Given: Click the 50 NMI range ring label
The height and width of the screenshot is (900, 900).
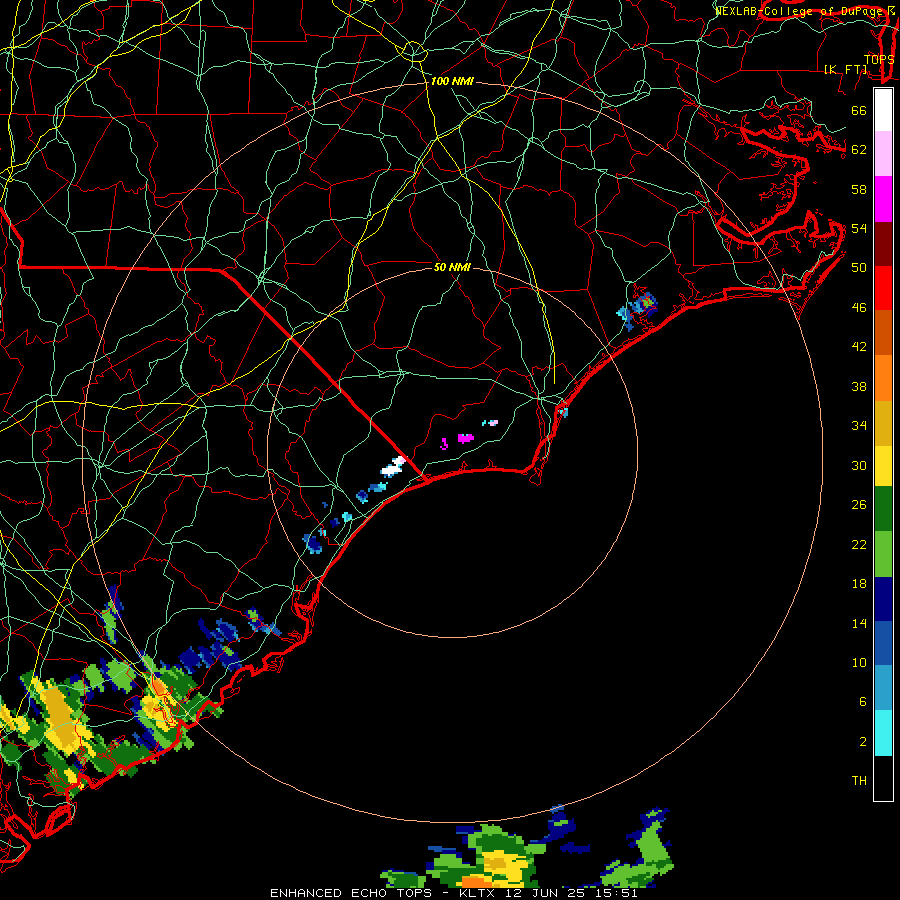Looking at the screenshot, I should pyautogui.click(x=452, y=267).
